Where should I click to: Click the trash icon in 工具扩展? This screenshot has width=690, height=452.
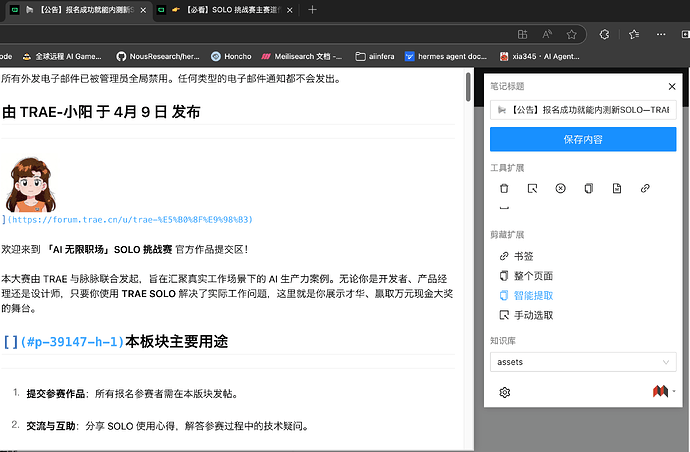coord(504,188)
